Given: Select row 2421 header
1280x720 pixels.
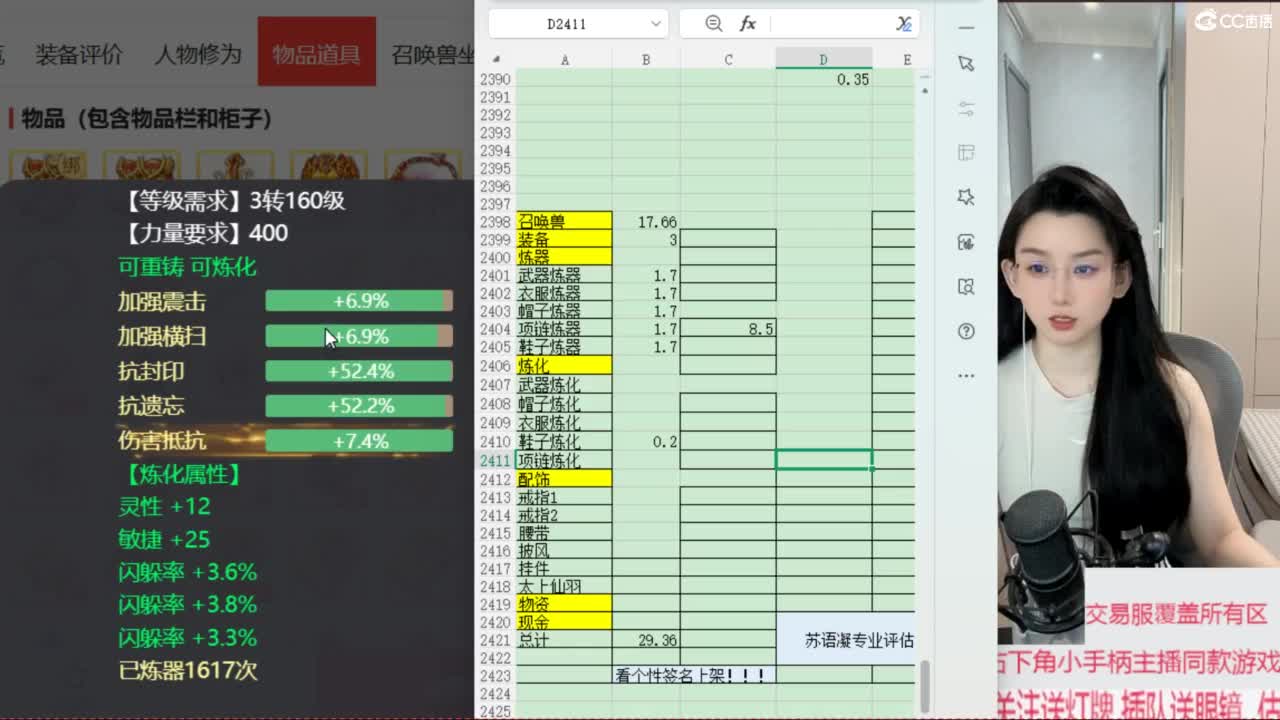Looking at the screenshot, I should click(x=495, y=640).
